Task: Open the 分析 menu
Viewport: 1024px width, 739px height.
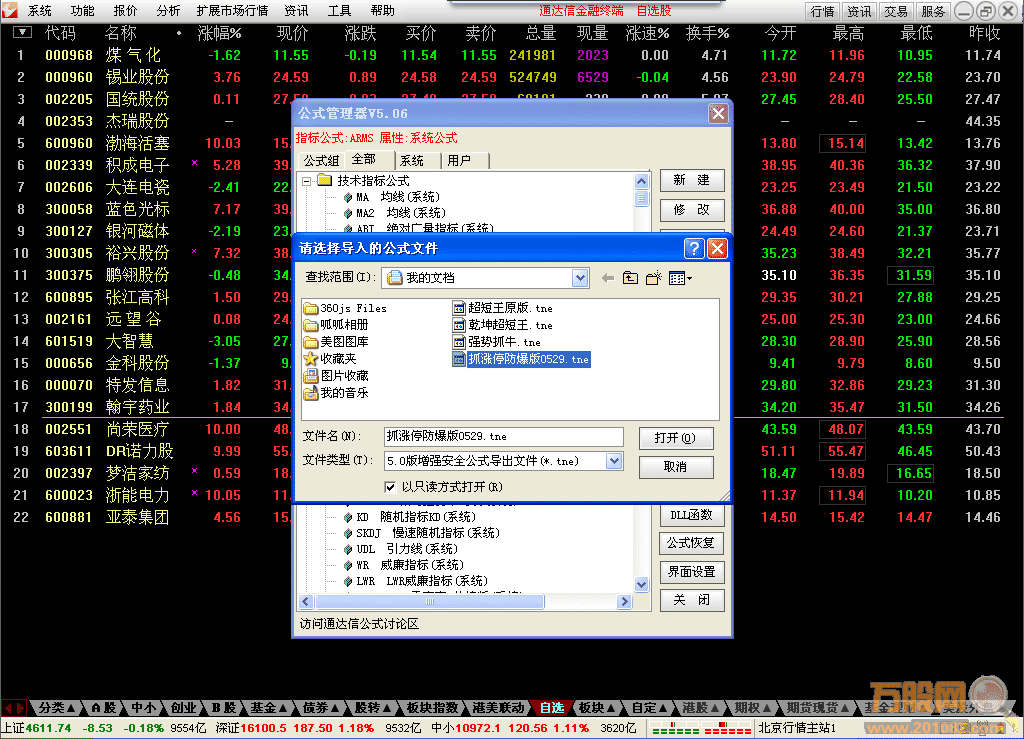Action: point(168,10)
